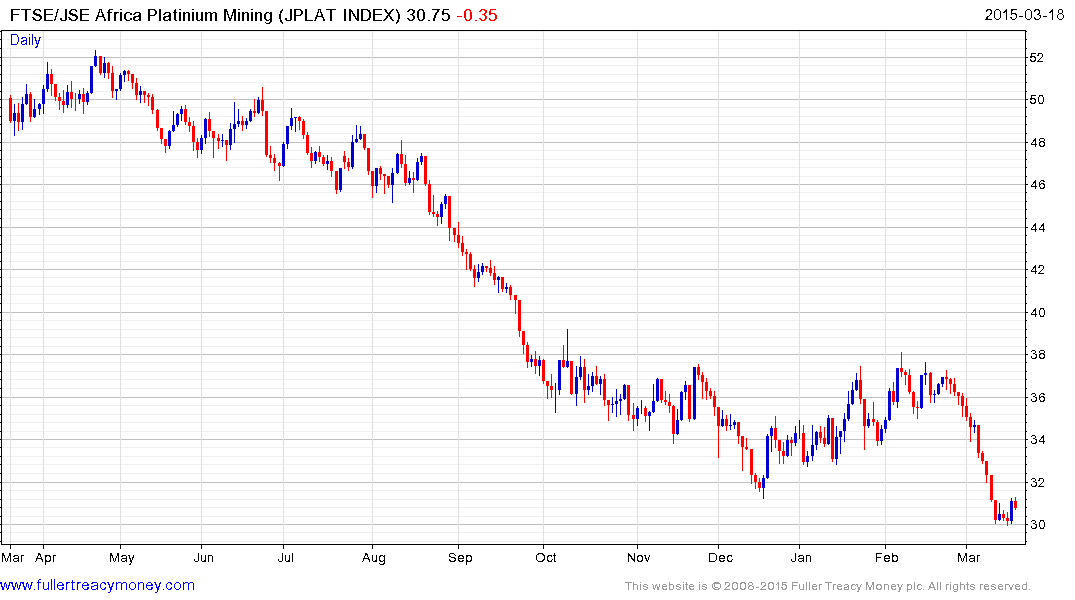Click the 2015-03-18 date in the header
This screenshot has height=600, width=1075.
coord(1027,15)
